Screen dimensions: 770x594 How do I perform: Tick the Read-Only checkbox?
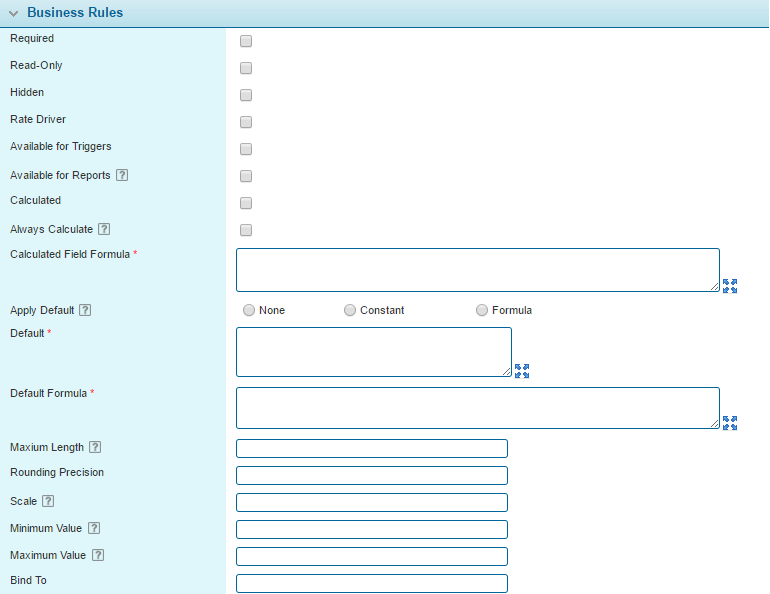coord(246,68)
